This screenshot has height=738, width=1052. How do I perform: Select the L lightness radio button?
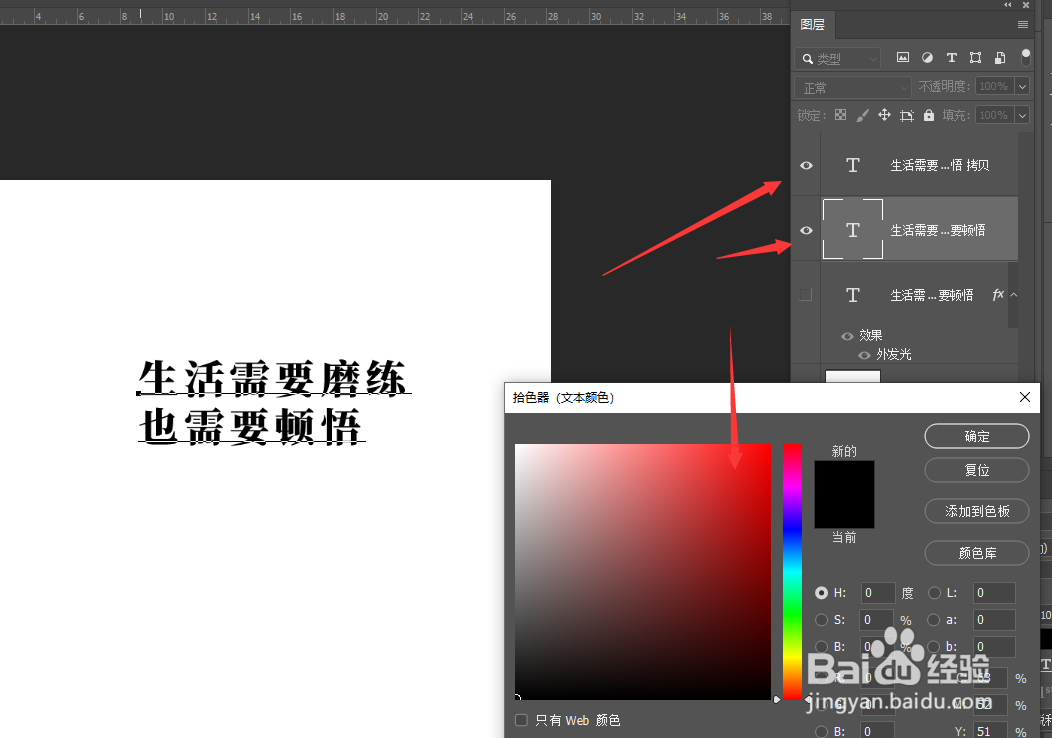pyautogui.click(x=934, y=593)
